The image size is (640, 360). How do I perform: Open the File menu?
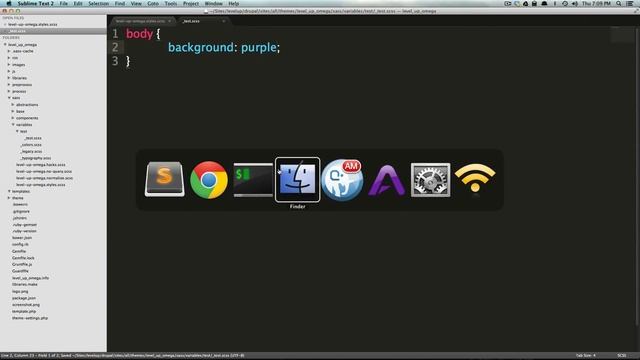pos(64,3)
